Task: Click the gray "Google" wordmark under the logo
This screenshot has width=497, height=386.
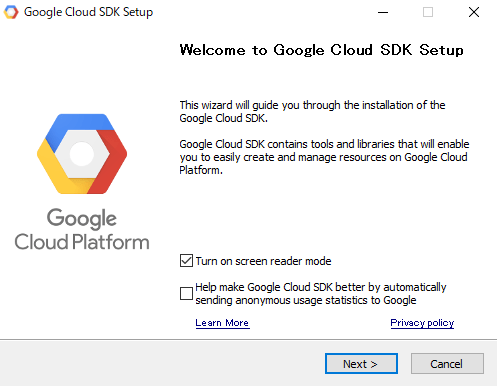Action: point(82,219)
